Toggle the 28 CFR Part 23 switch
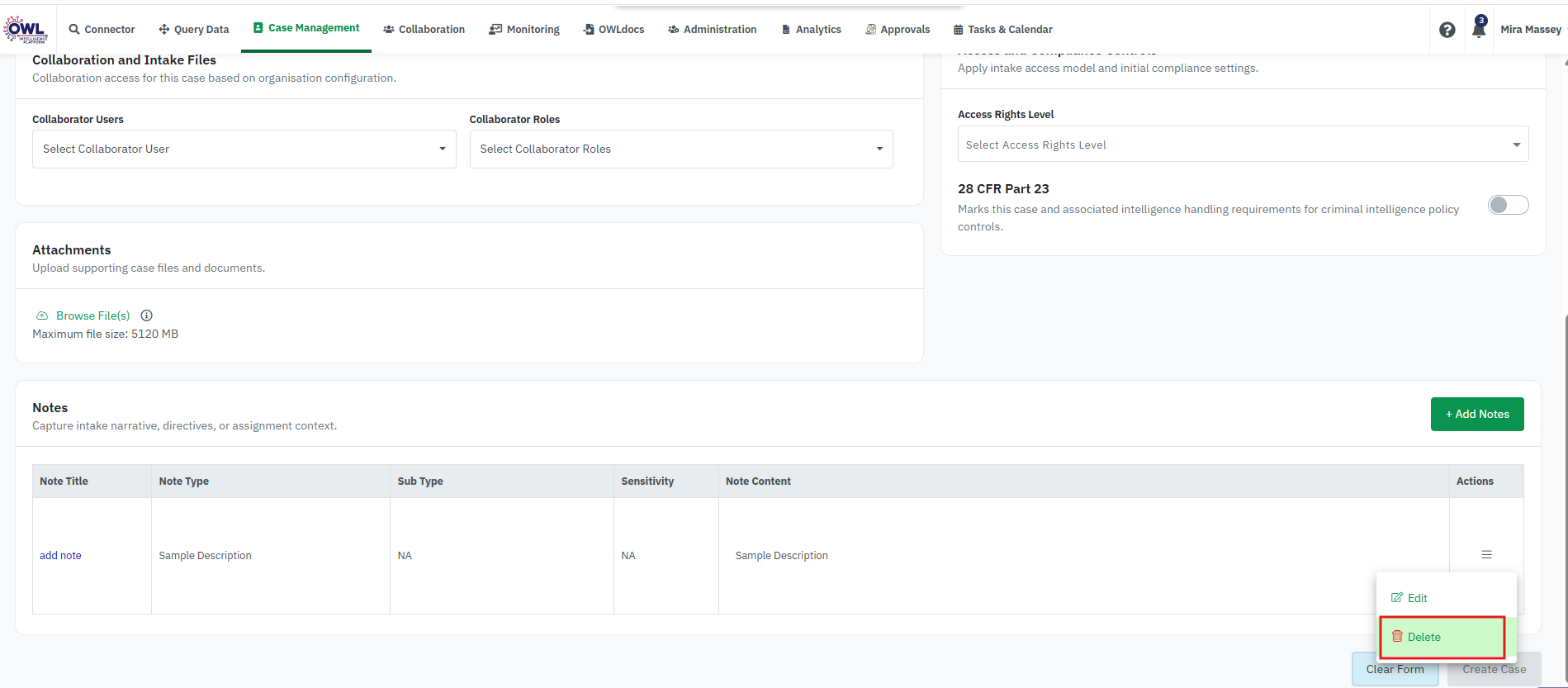Screen dimensions: 1568x688 click(1508, 205)
